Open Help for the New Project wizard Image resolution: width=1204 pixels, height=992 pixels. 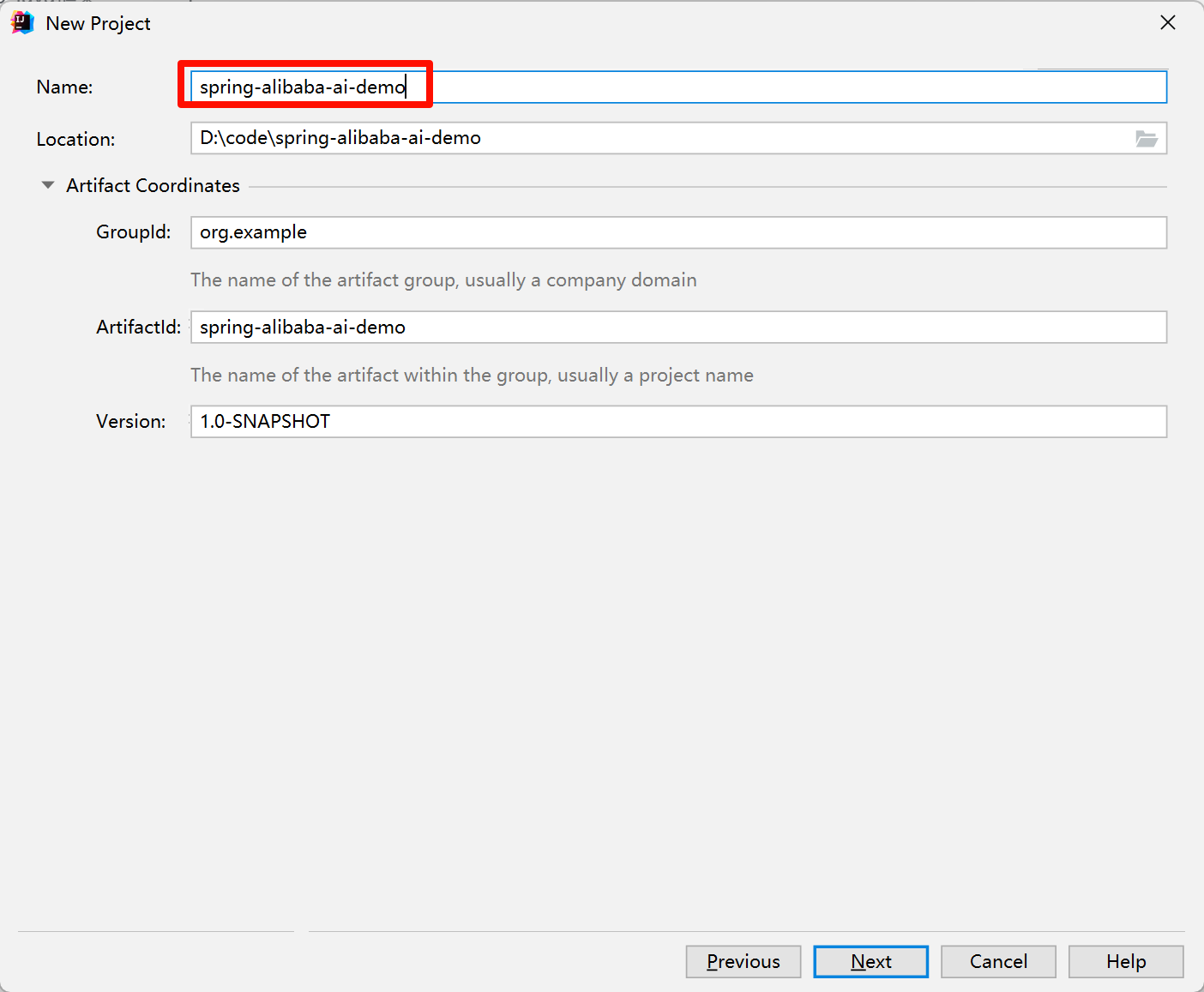pos(1126,961)
